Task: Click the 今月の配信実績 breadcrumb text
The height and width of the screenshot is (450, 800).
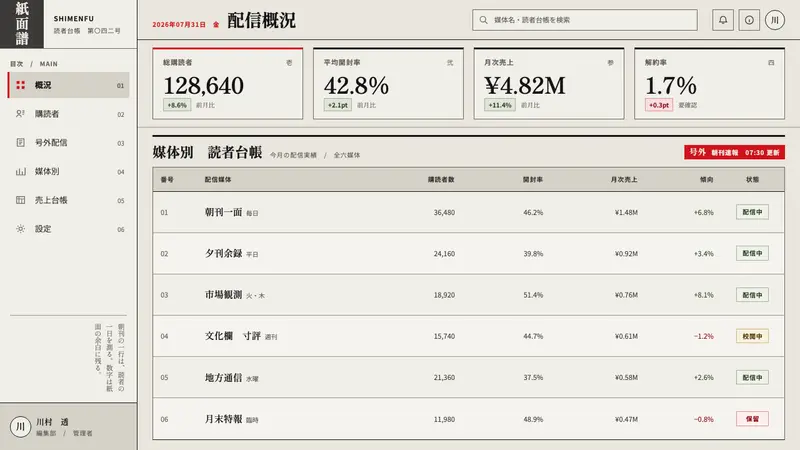Action: (x=293, y=155)
